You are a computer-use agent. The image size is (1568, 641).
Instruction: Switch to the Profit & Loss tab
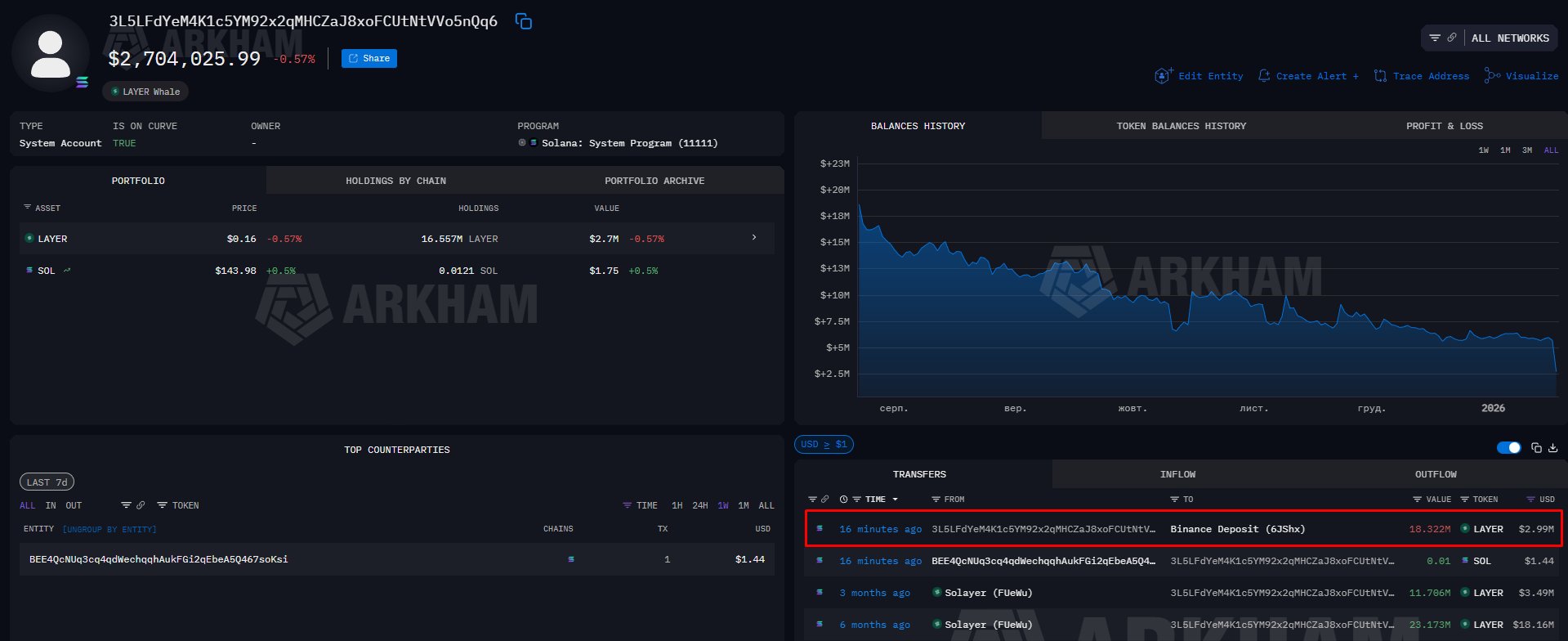[1444, 126]
